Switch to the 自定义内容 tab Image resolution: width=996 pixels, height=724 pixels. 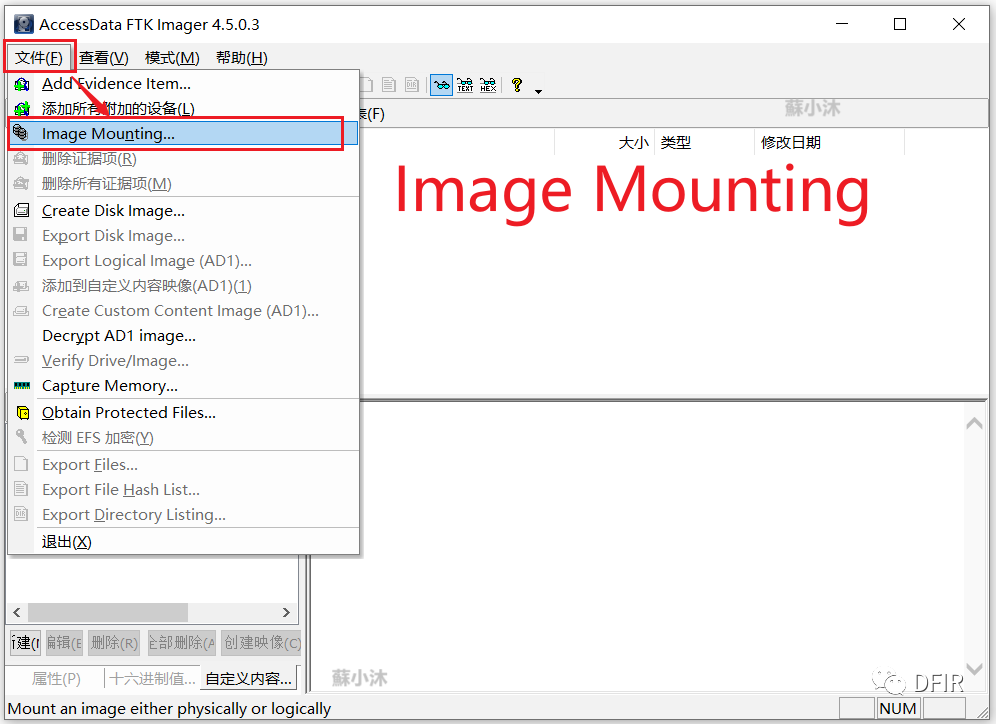[248, 678]
